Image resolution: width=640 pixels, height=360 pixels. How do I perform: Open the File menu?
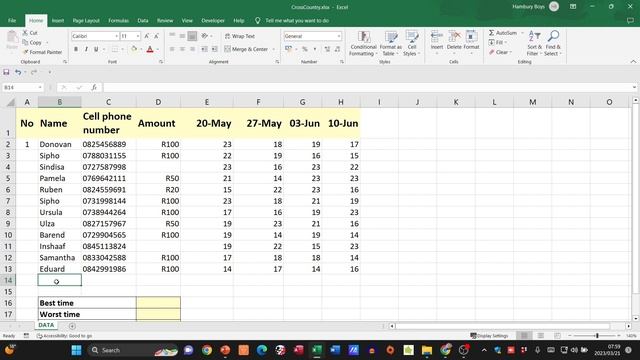pyautogui.click(x=12, y=20)
